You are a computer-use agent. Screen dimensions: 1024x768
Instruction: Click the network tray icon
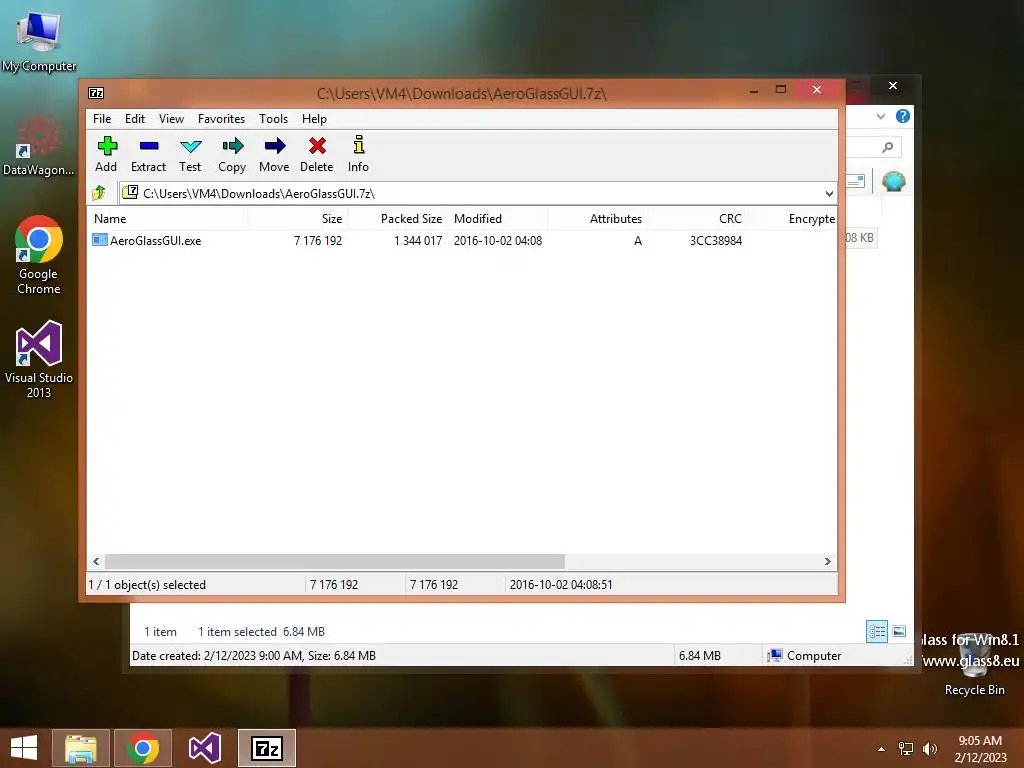click(x=906, y=748)
